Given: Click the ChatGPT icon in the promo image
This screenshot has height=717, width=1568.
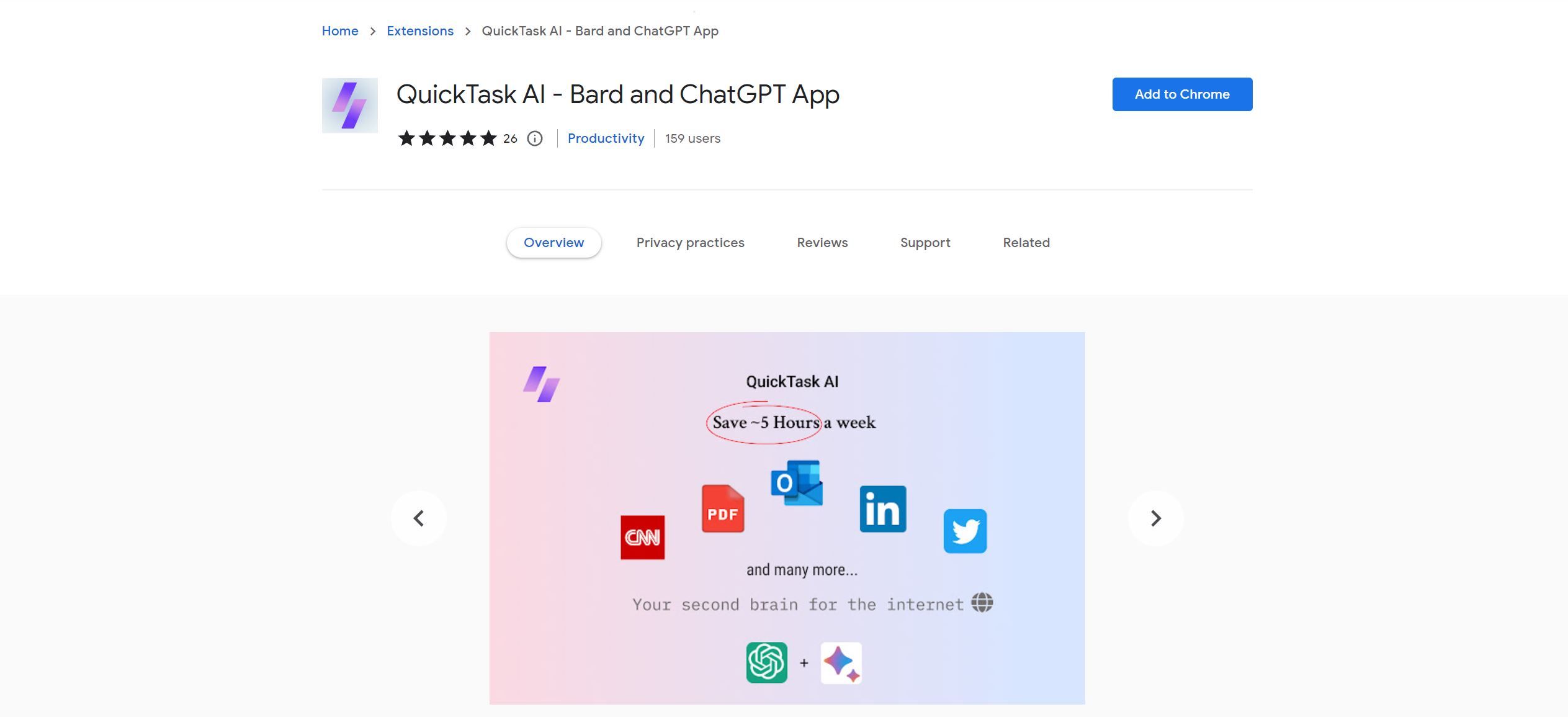Looking at the screenshot, I should pos(766,663).
